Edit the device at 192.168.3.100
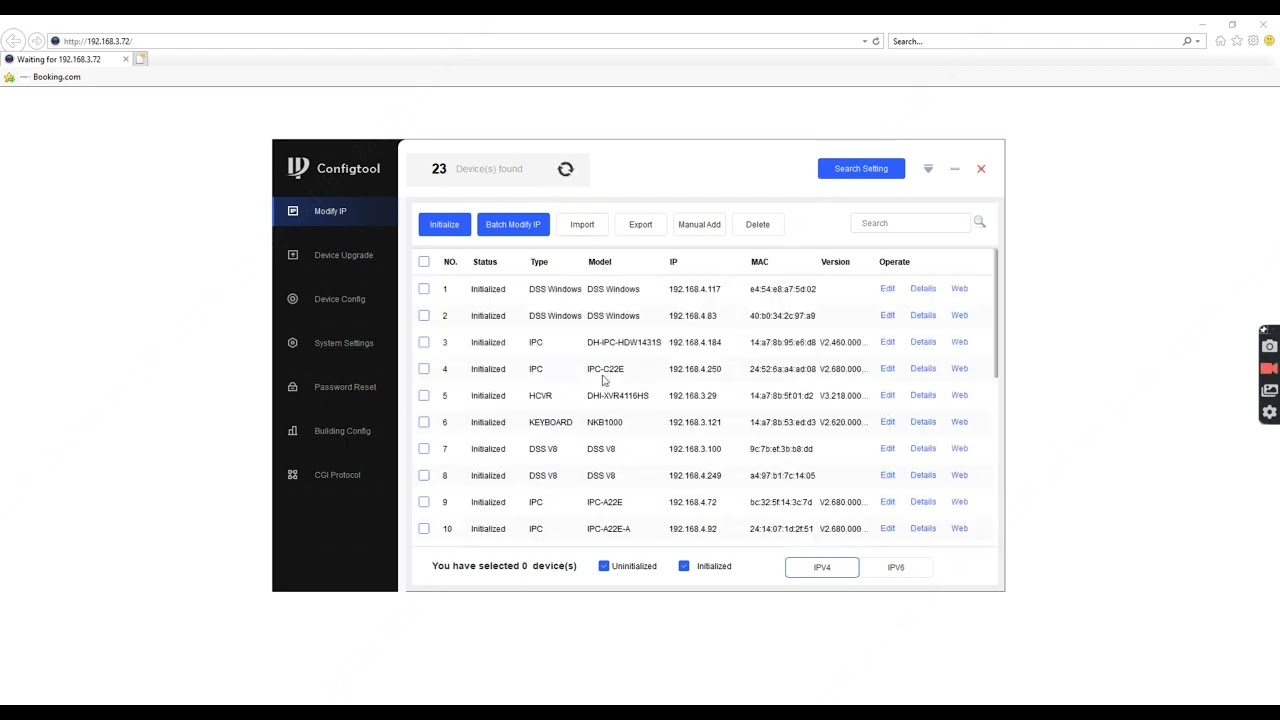The image size is (1280, 720). pyautogui.click(x=887, y=448)
